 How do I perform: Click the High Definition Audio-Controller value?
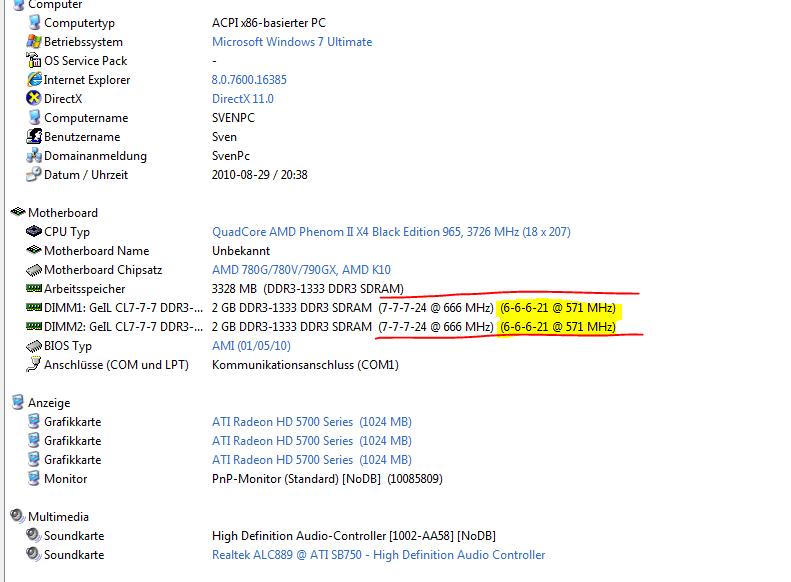354,536
